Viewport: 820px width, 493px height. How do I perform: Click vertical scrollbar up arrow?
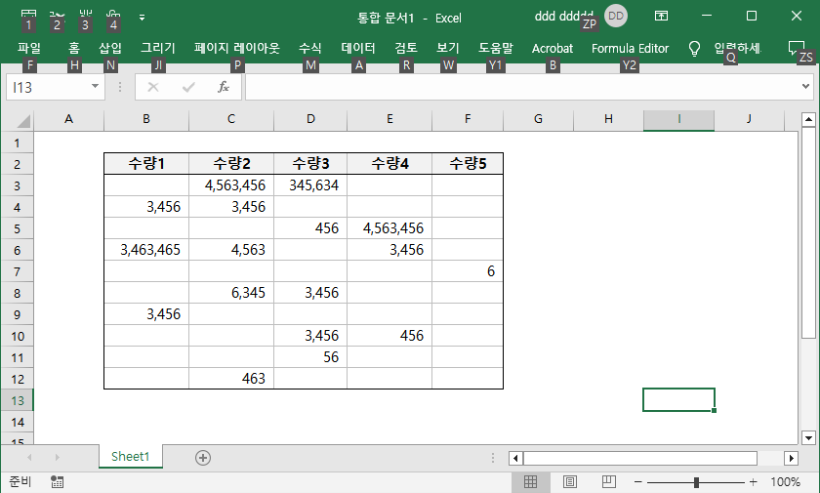click(x=808, y=119)
